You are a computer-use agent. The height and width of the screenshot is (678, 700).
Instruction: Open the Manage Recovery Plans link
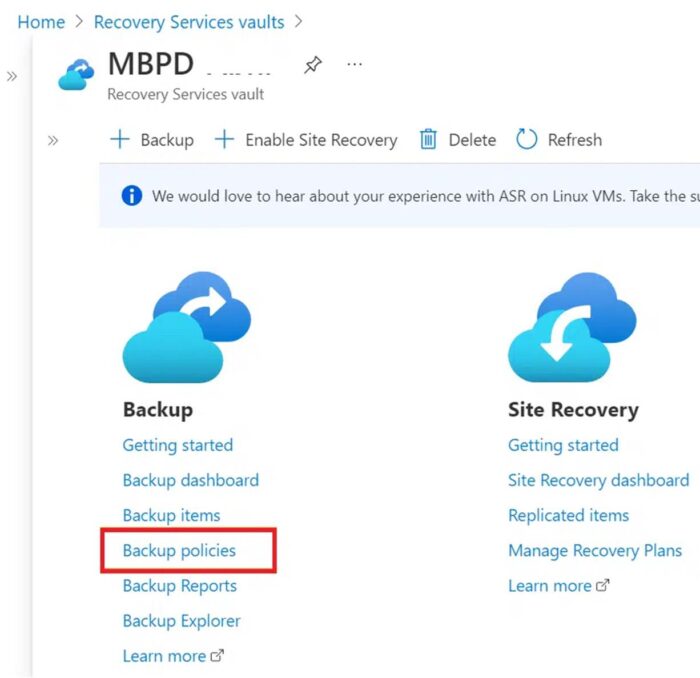pos(595,550)
